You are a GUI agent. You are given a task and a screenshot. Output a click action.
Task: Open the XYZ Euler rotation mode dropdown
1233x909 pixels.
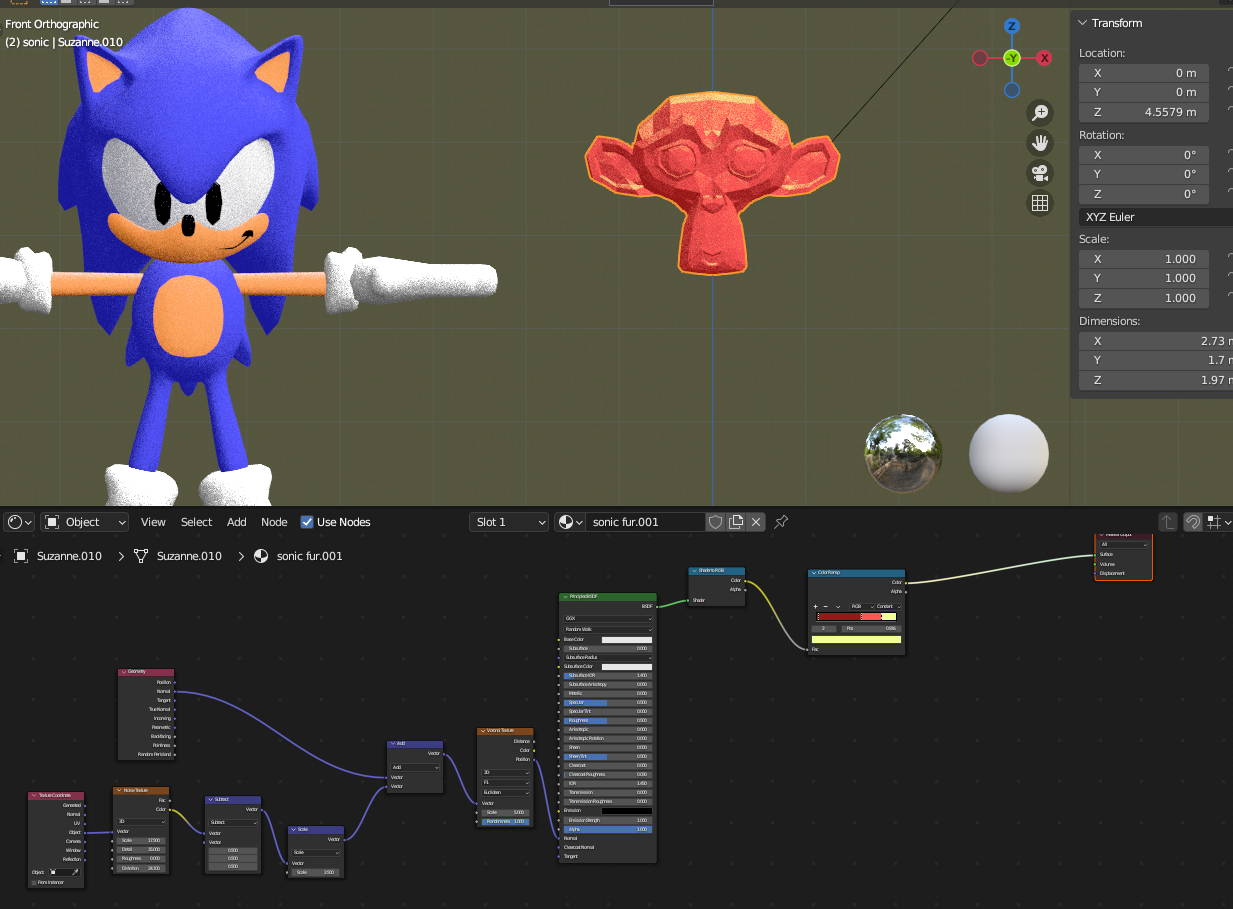1156,217
